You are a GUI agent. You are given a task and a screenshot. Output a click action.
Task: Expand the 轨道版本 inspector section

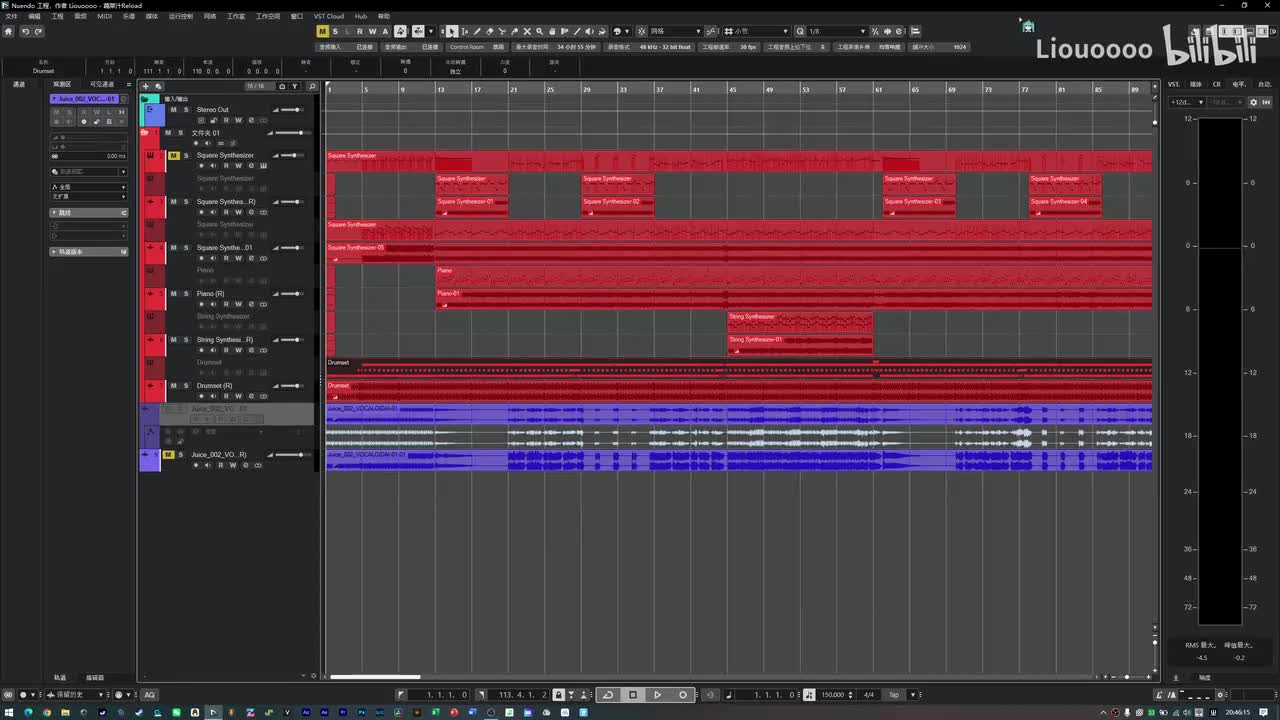[x=89, y=252]
